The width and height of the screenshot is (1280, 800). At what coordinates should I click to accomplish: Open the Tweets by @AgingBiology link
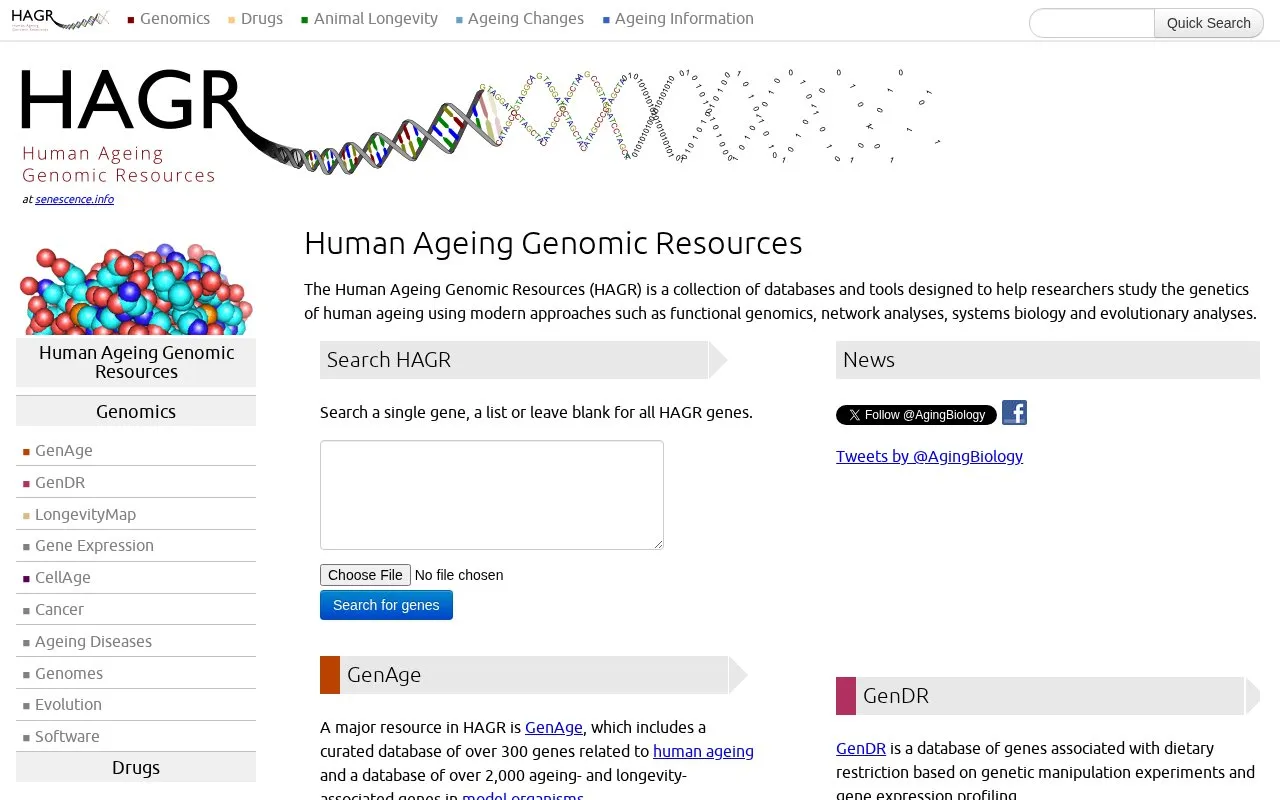929,456
